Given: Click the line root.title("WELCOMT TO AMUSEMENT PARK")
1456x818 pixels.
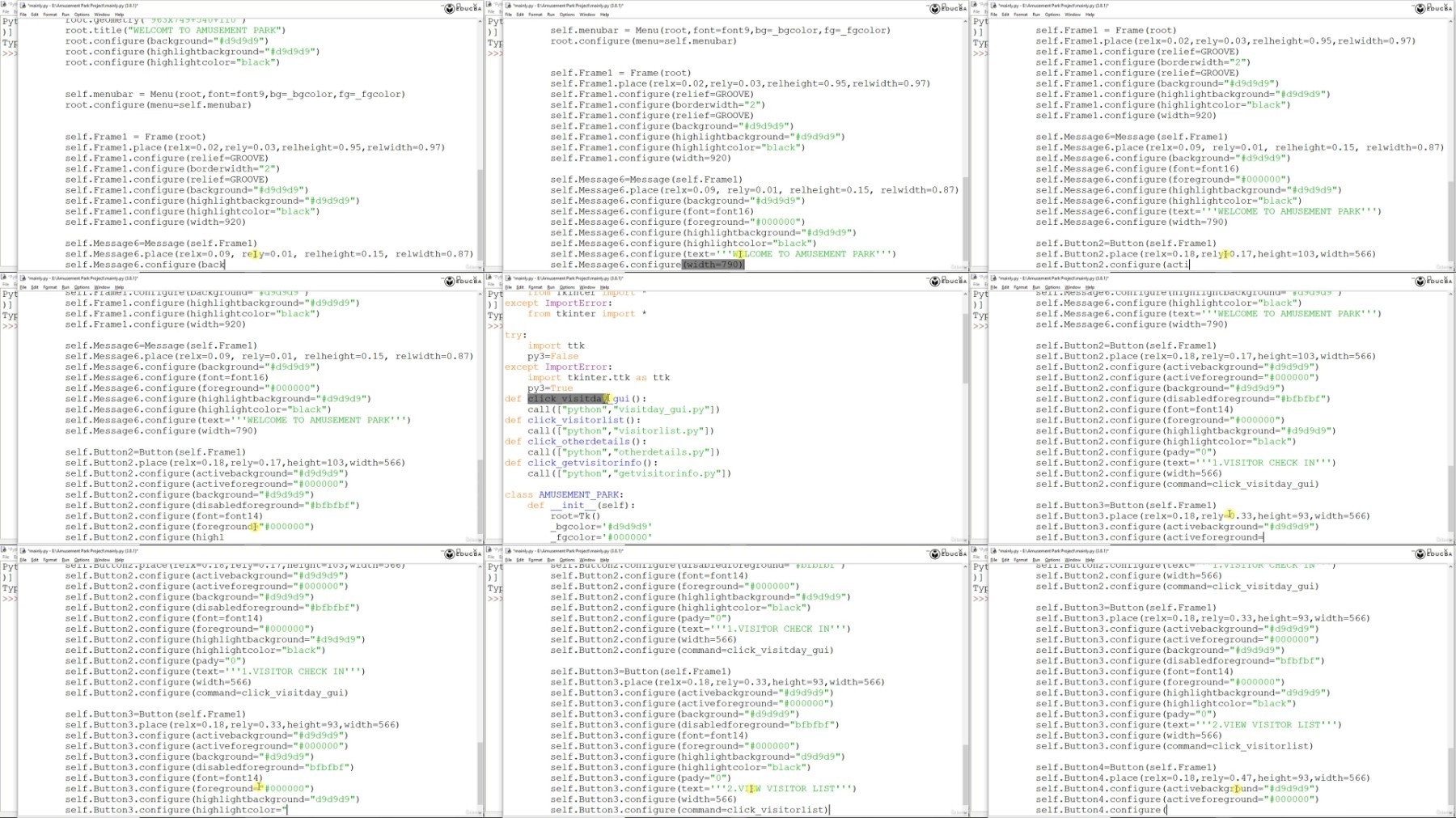Looking at the screenshot, I should click(176, 30).
